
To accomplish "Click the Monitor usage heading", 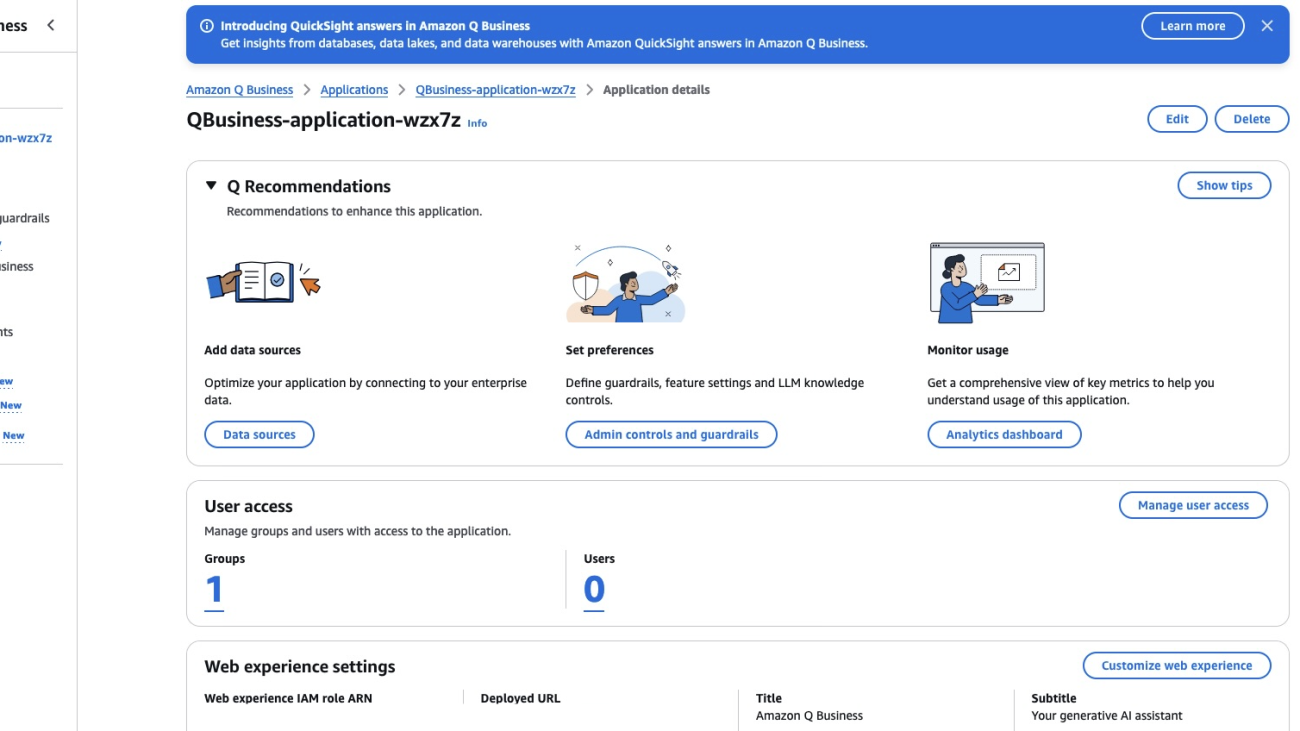I will 967,350.
